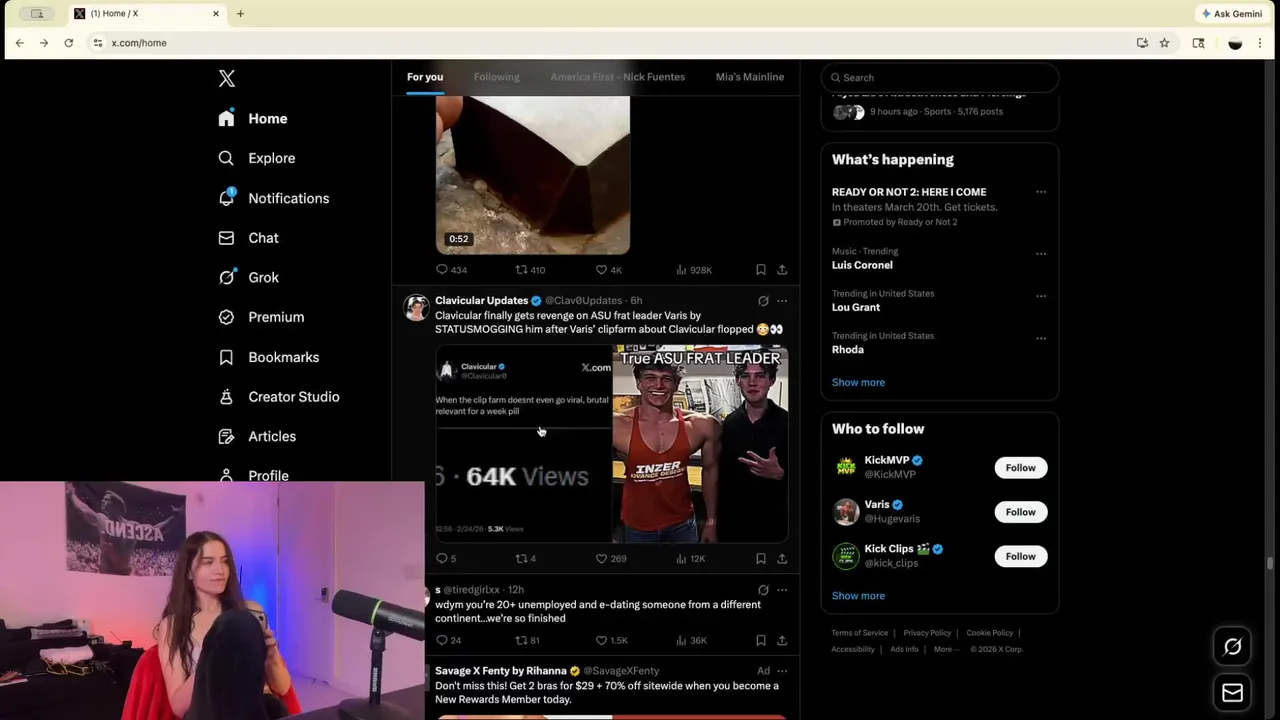Bookmark the Clavicular Updates post
The height and width of the screenshot is (720, 1280).
pos(761,558)
